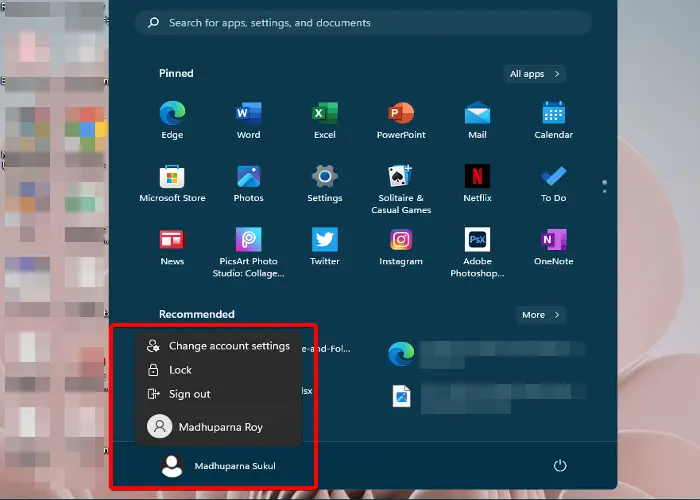This screenshot has height=500, width=700.
Task: Start PowerPoint from the Start menu
Action: point(401,120)
